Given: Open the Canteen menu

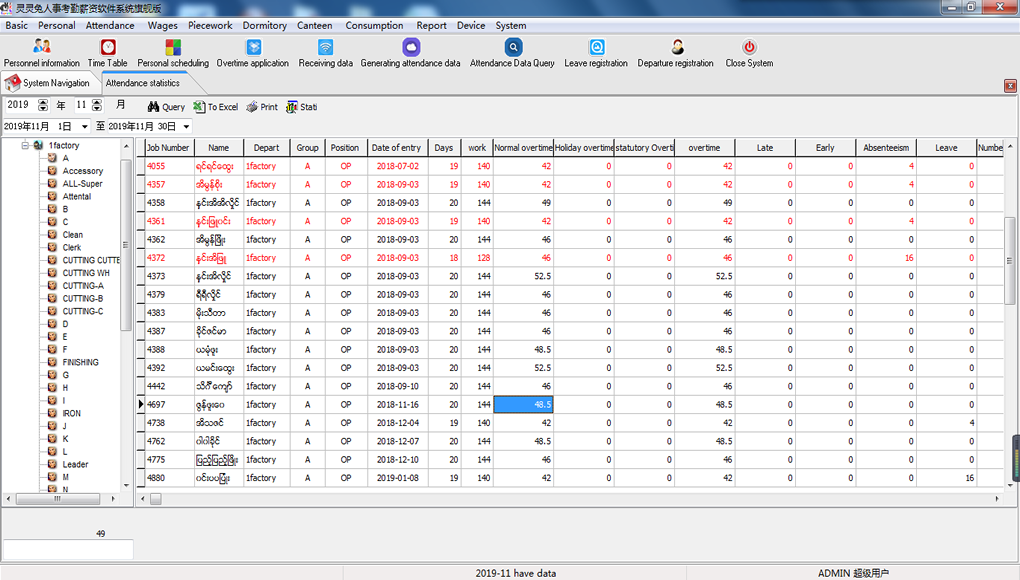Looking at the screenshot, I should pyautogui.click(x=315, y=25).
